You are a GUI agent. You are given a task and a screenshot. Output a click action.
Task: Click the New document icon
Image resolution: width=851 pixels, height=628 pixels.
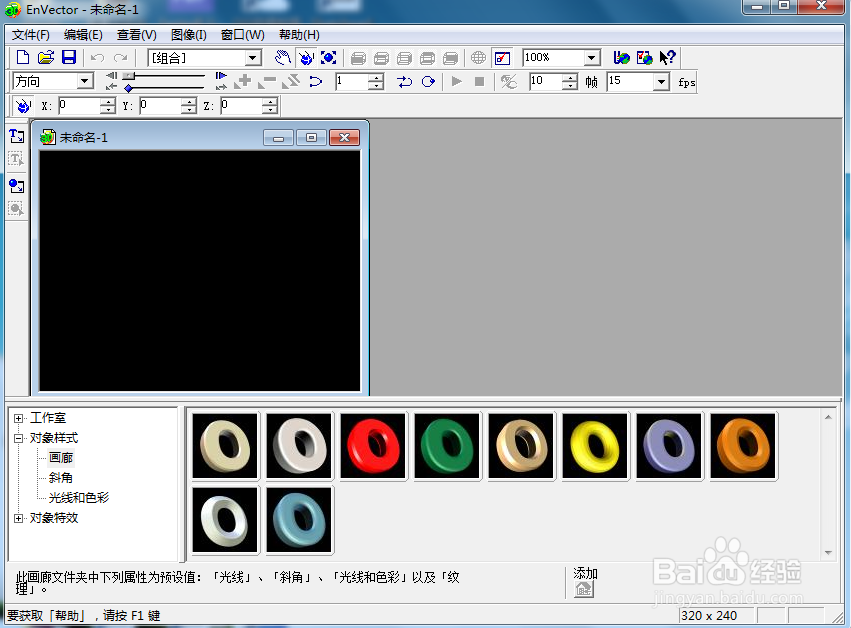pos(23,57)
